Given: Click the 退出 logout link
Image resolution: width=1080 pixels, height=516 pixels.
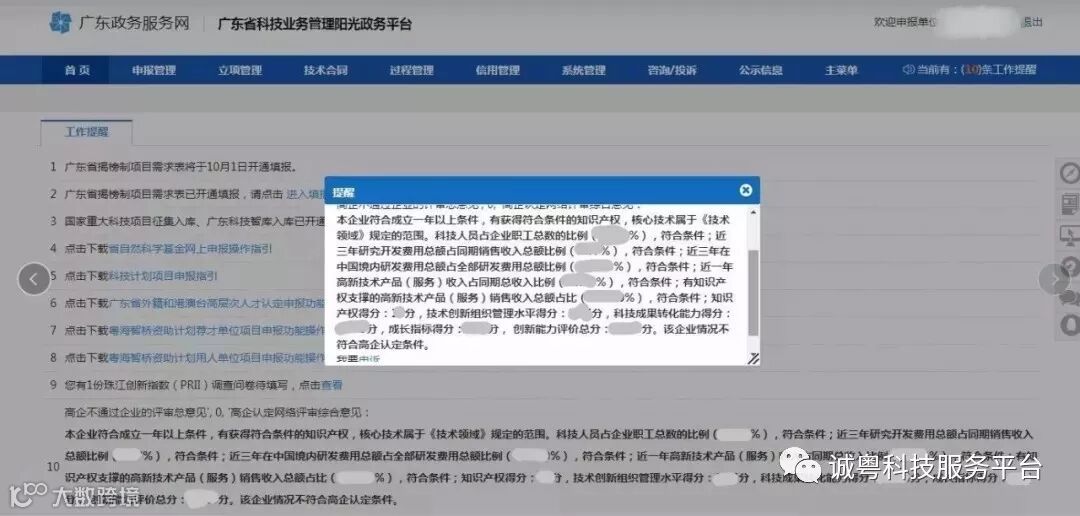Looking at the screenshot, I should [1032, 22].
